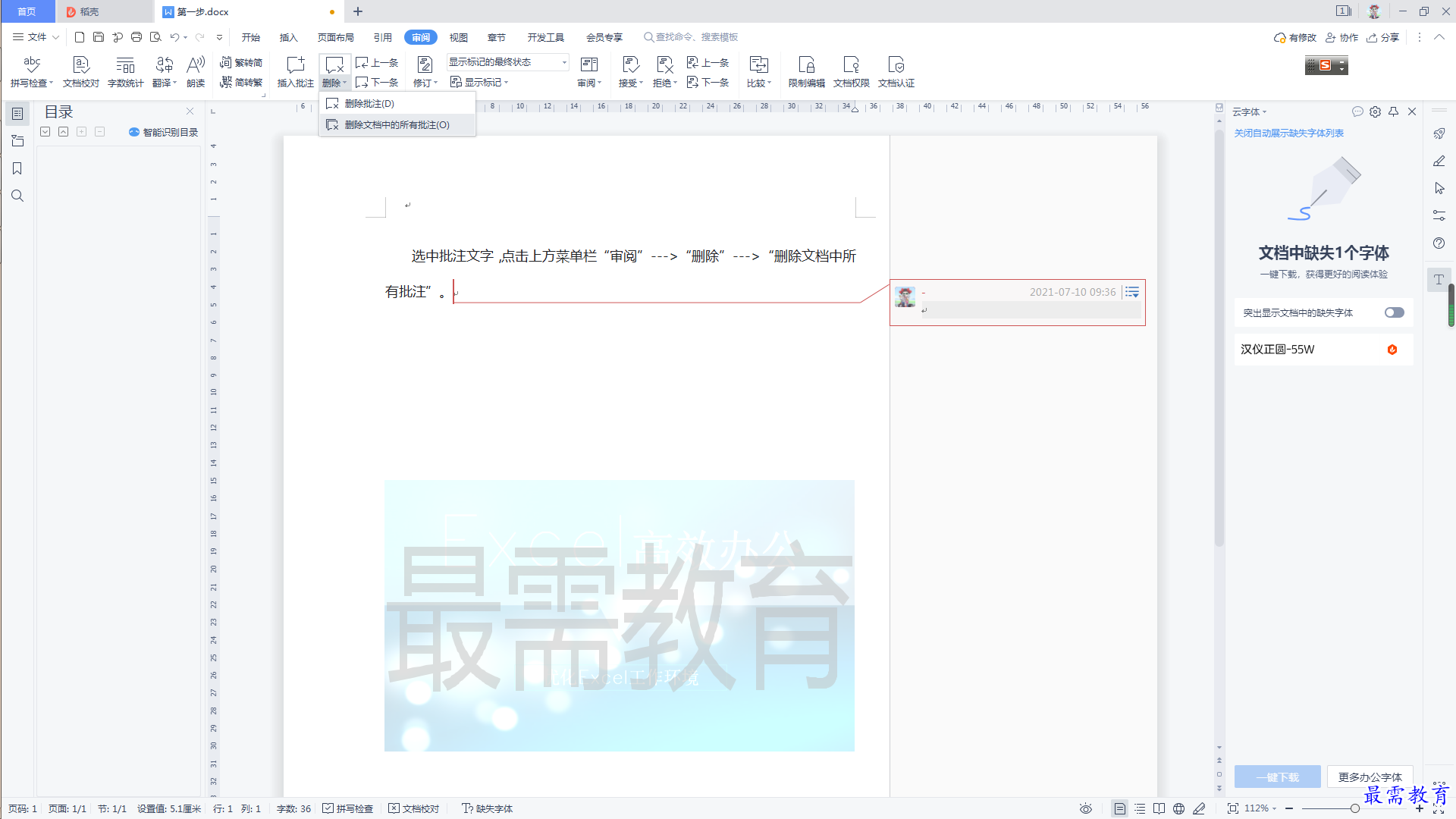Switch to the 开始 ribbon tab
Viewport: 1456px width, 819px height.
click(251, 37)
